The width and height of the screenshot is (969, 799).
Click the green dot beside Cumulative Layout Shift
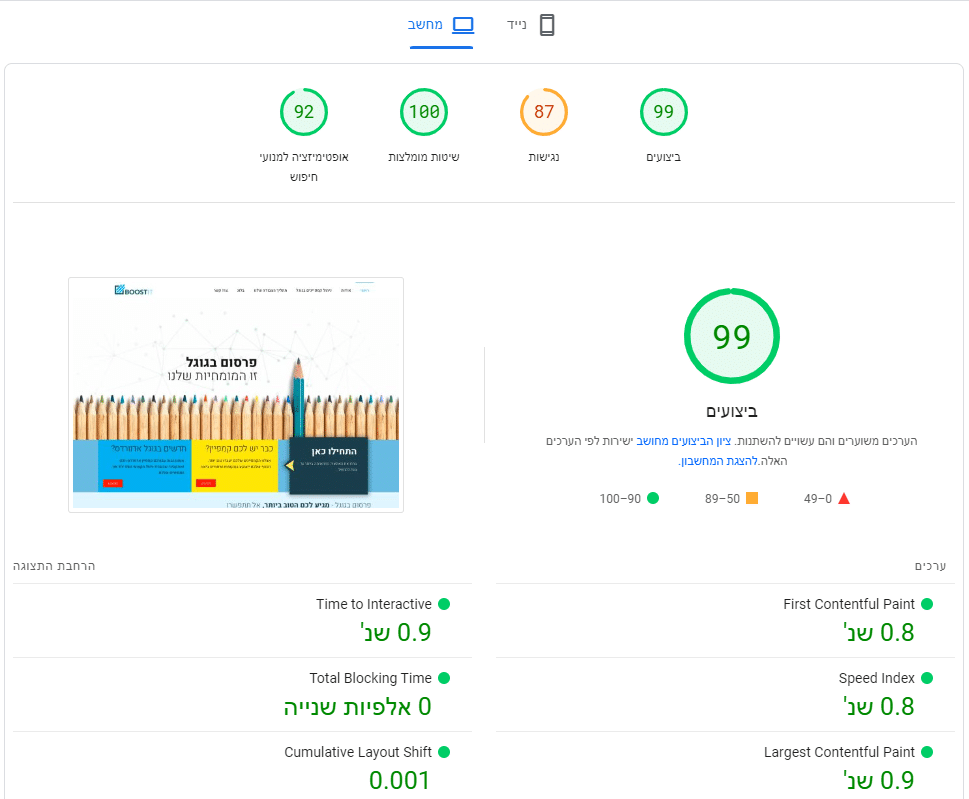444,752
